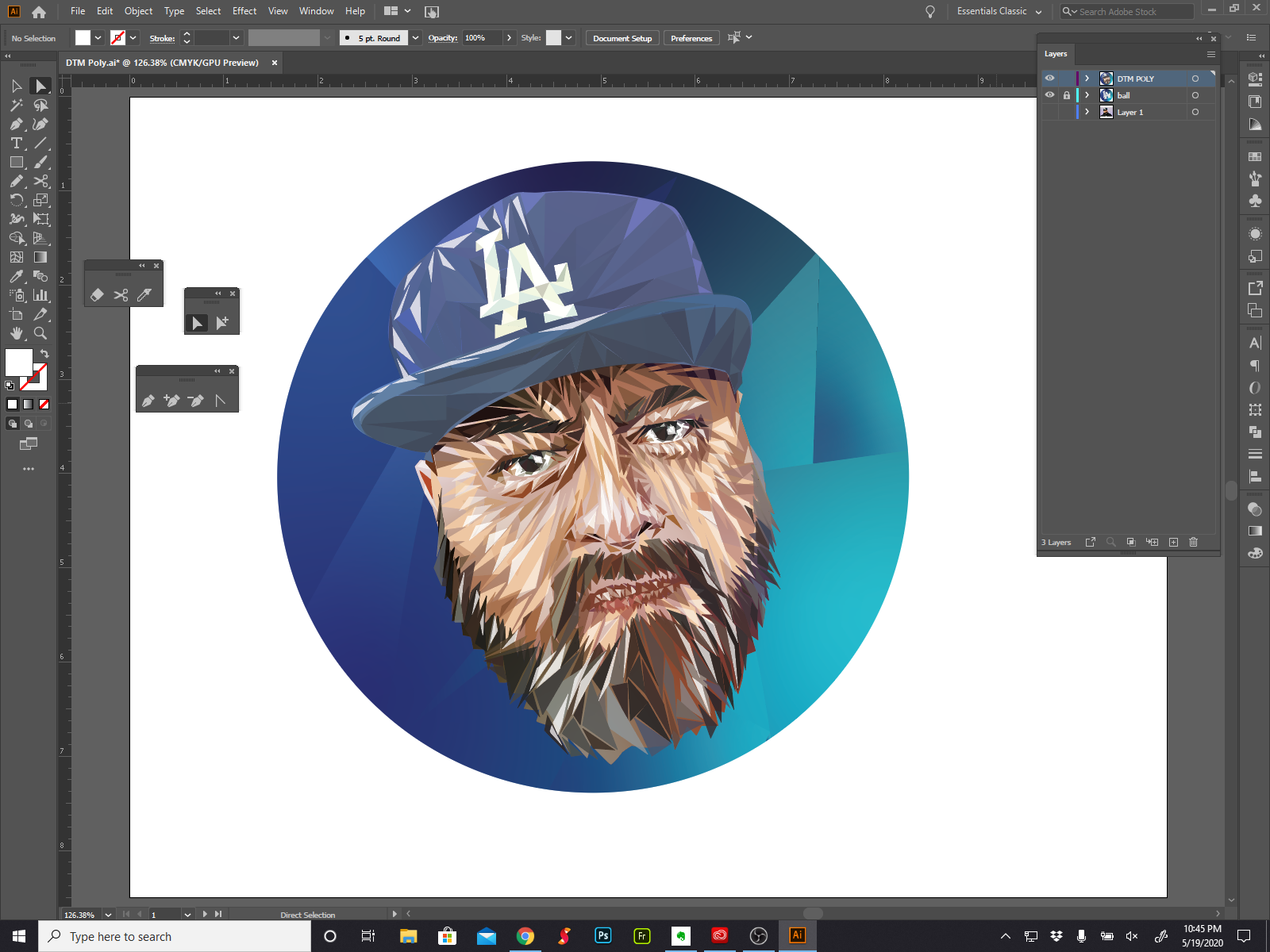Screen dimensions: 1270x952
Task: Open Symbols panel in right dock
Action: point(1255,201)
